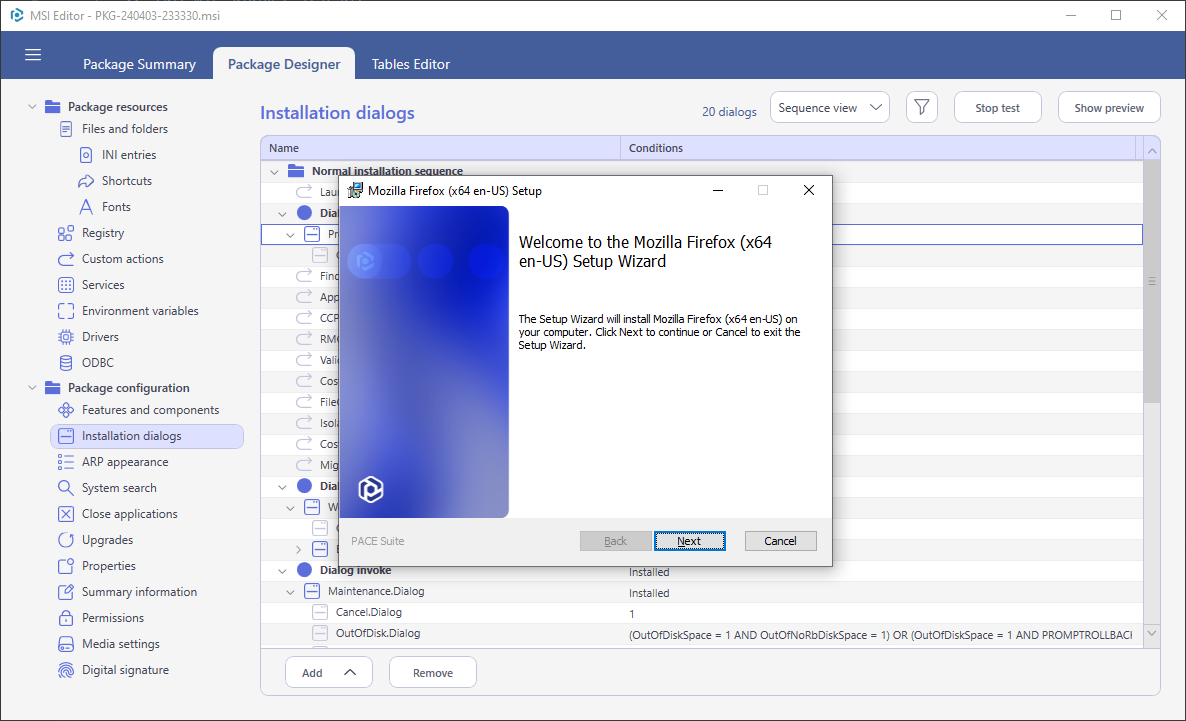Screen dimensions: 1186x721
Task: Click the ARP appearance icon
Action: [x=66, y=462]
